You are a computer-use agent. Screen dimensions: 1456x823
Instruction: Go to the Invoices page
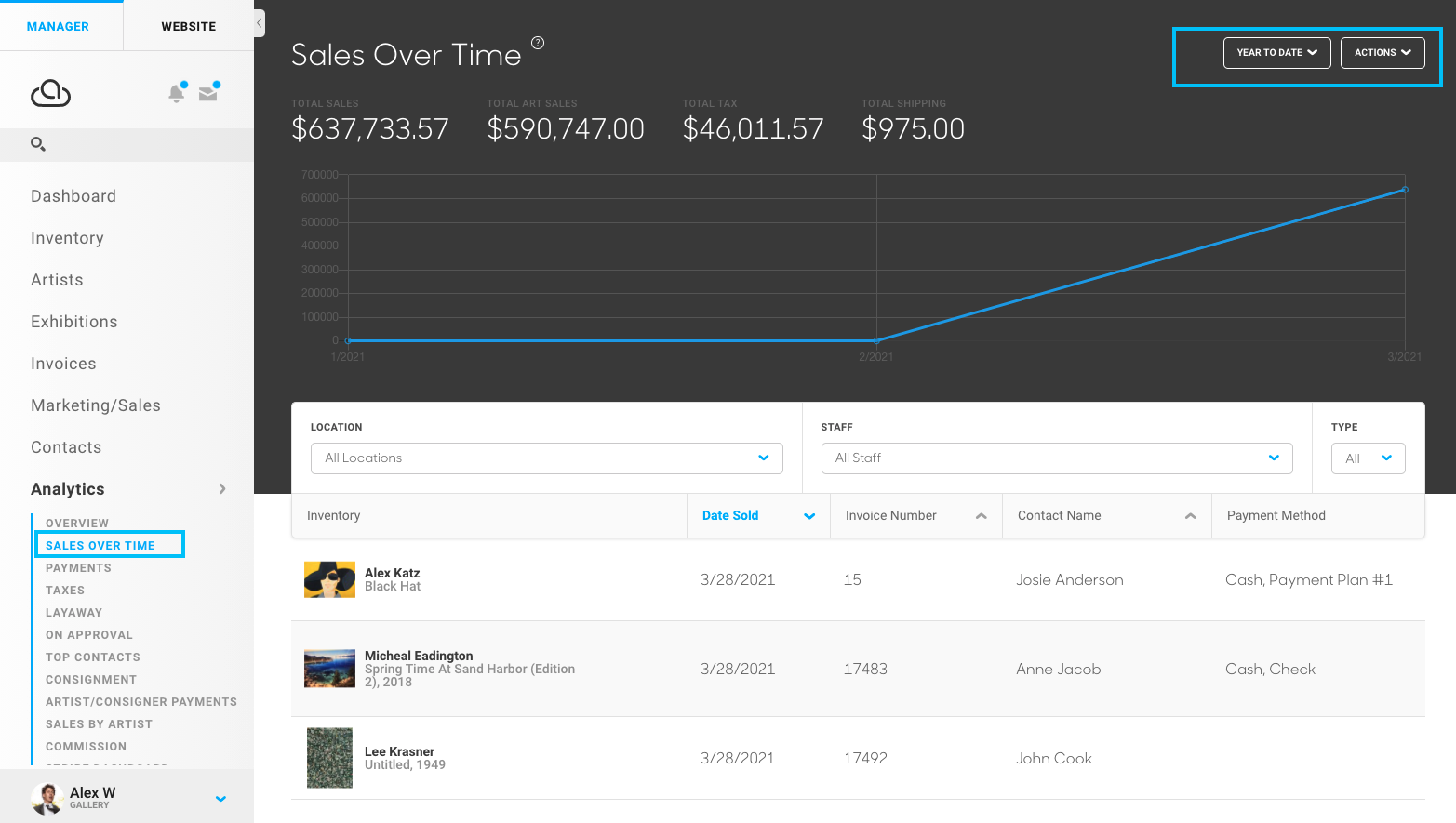pos(63,363)
